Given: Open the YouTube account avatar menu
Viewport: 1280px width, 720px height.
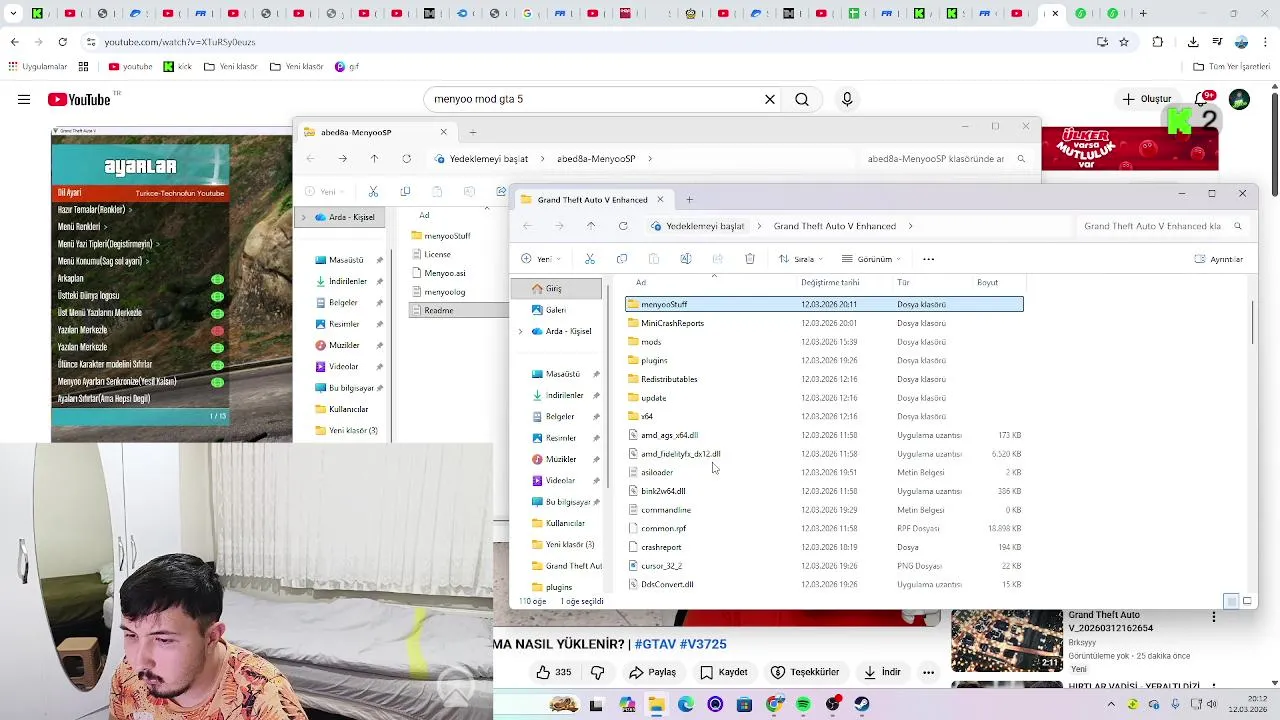Looking at the screenshot, I should pos(1239,99).
